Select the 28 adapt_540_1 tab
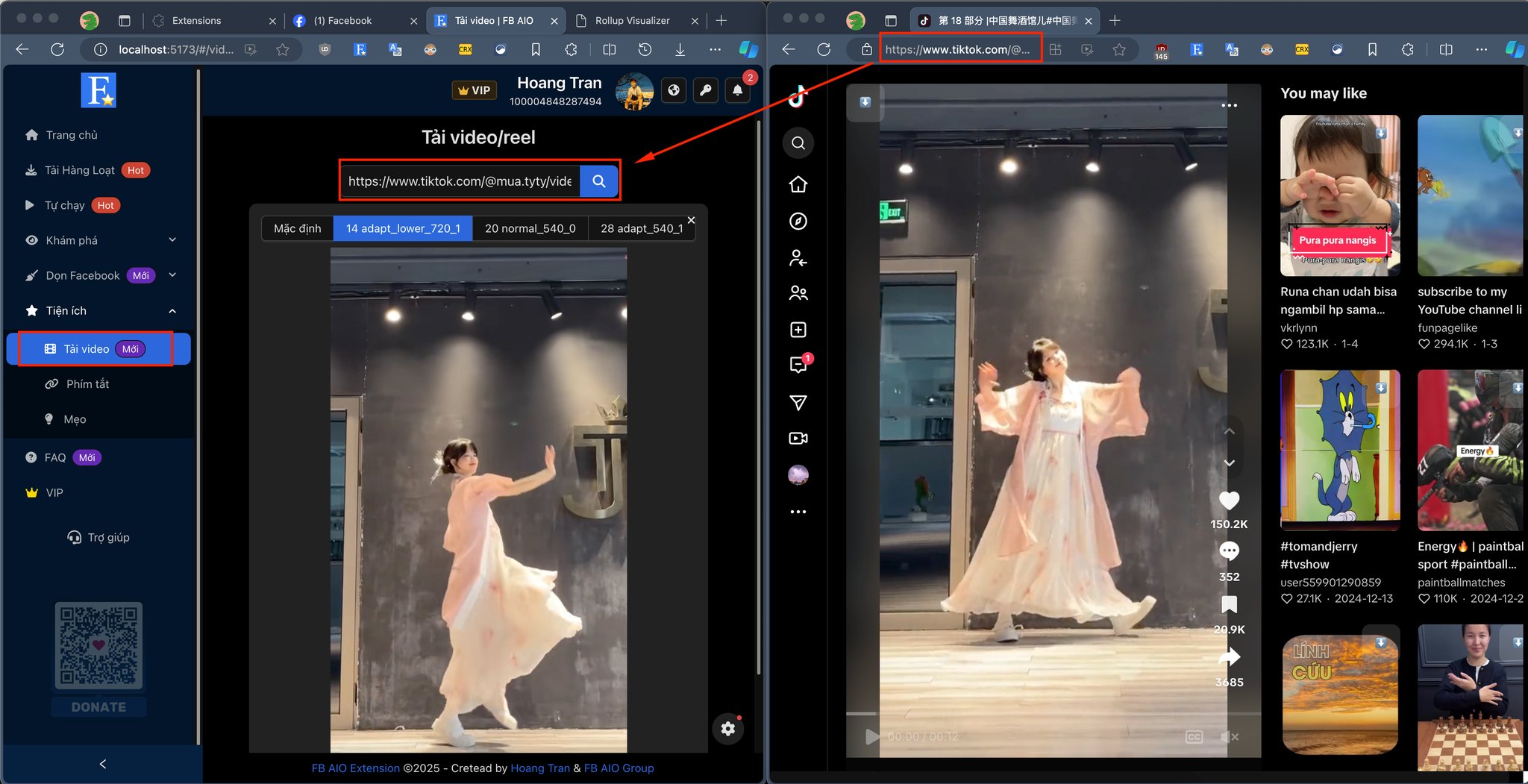Image resolution: width=1528 pixels, height=784 pixels. pos(641,228)
